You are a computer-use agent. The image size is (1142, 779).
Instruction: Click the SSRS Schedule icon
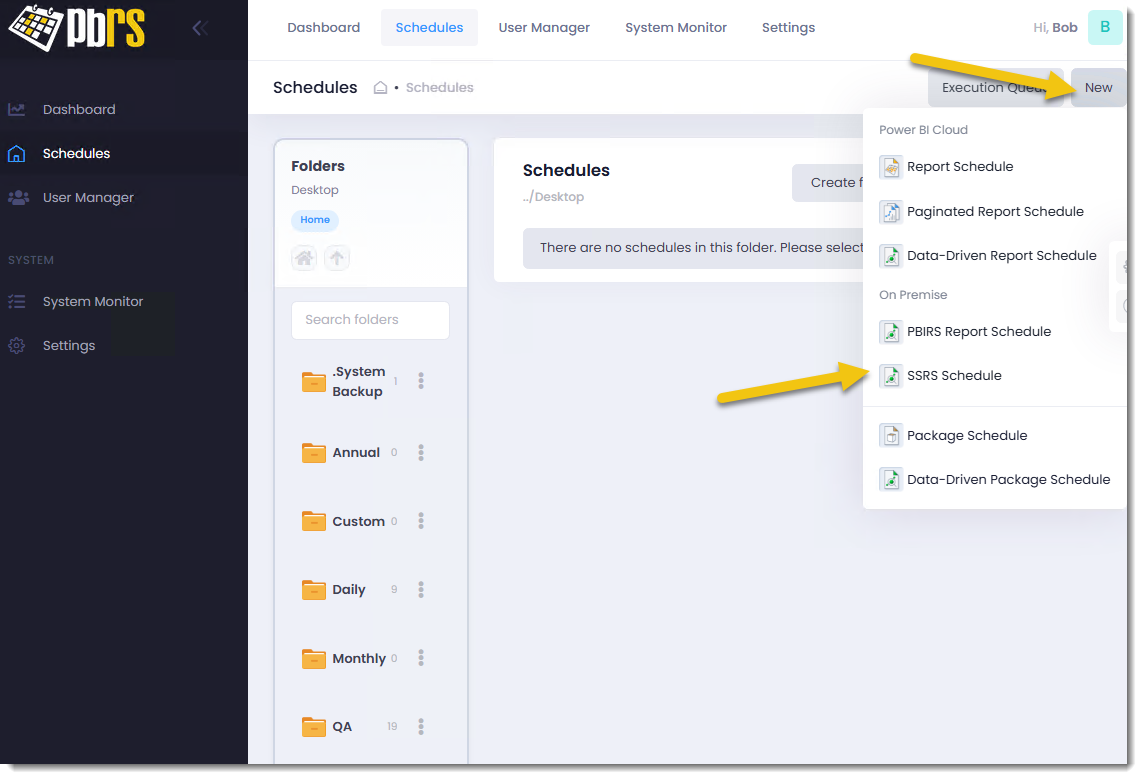pos(890,376)
